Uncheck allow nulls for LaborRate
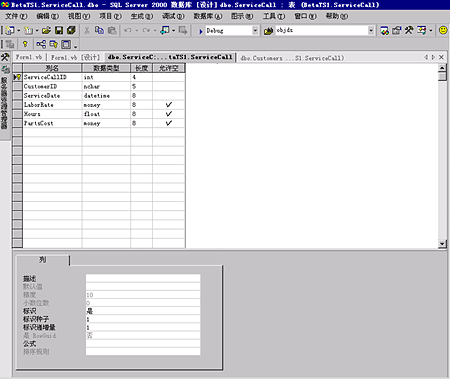Viewport: 450px width, 379px height. coord(169,105)
